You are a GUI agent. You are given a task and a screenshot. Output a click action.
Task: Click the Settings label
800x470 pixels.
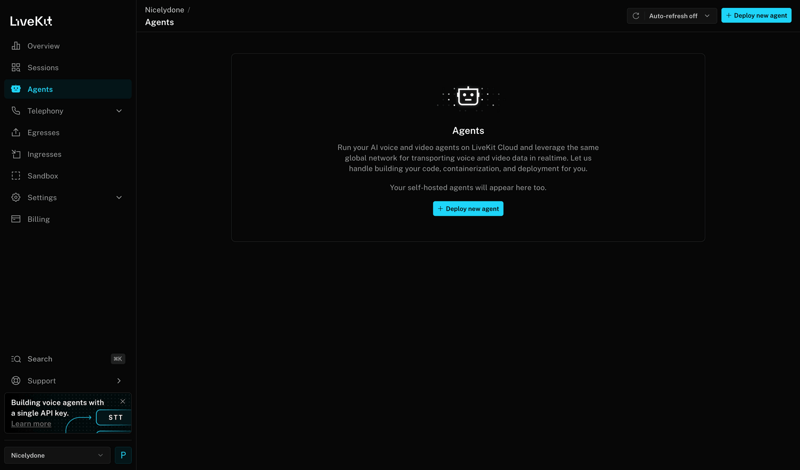(x=42, y=197)
